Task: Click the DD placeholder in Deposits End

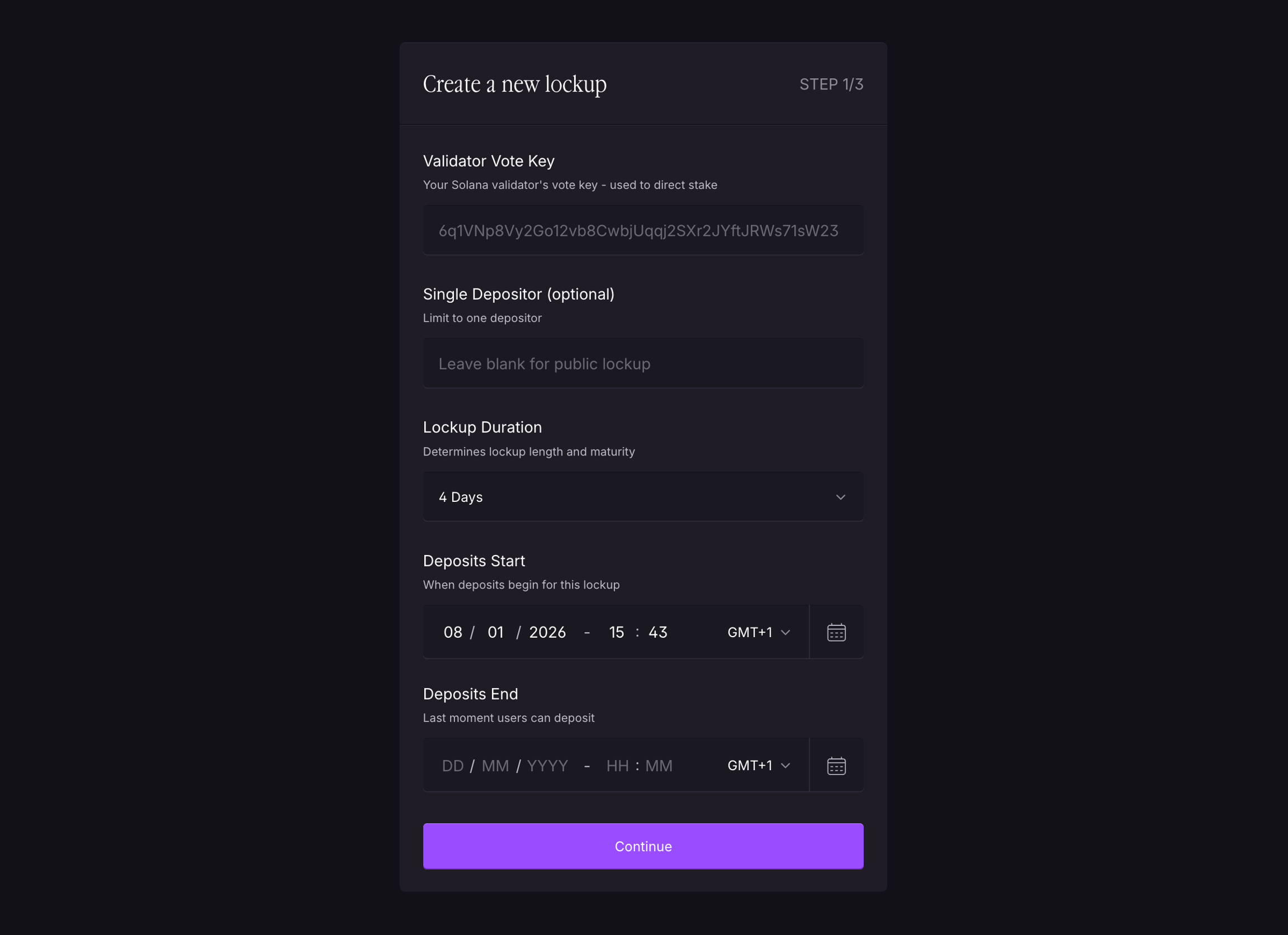Action: pyautogui.click(x=453, y=765)
